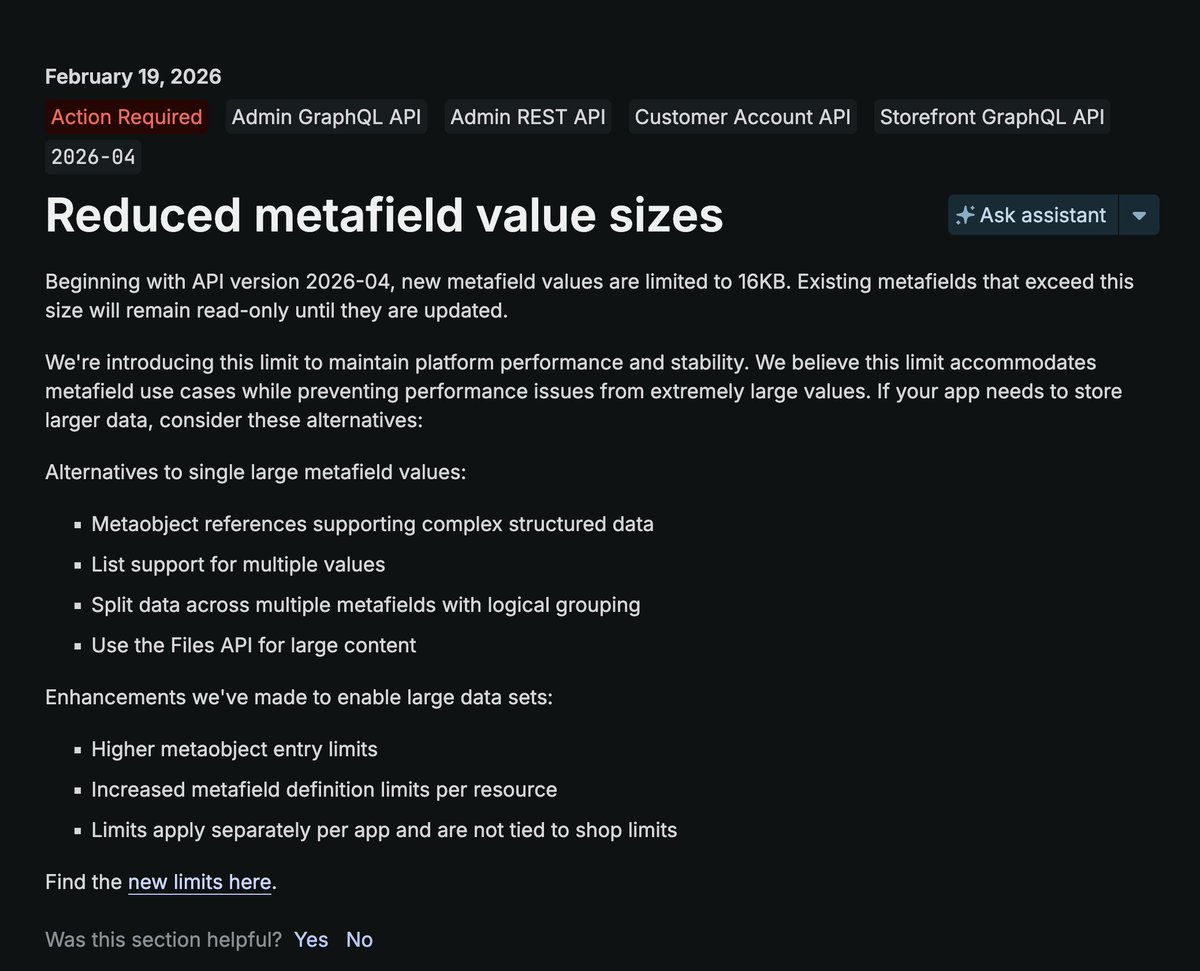Click Increased metafield definition limits per resource
The image size is (1200, 971).
[x=324, y=790]
